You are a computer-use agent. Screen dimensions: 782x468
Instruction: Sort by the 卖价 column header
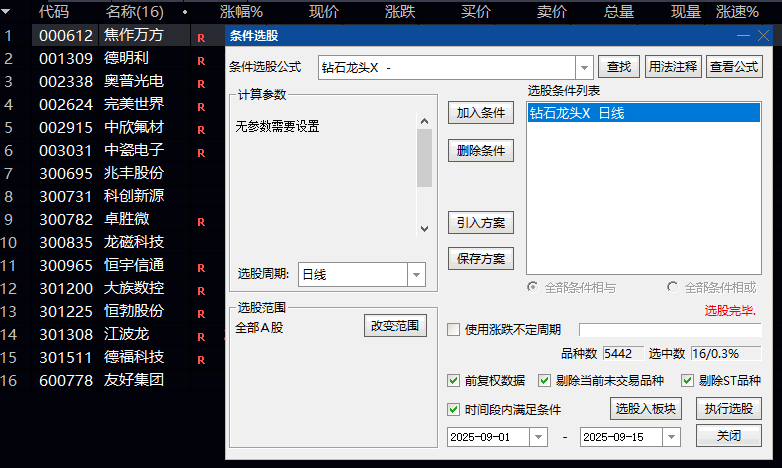click(552, 11)
